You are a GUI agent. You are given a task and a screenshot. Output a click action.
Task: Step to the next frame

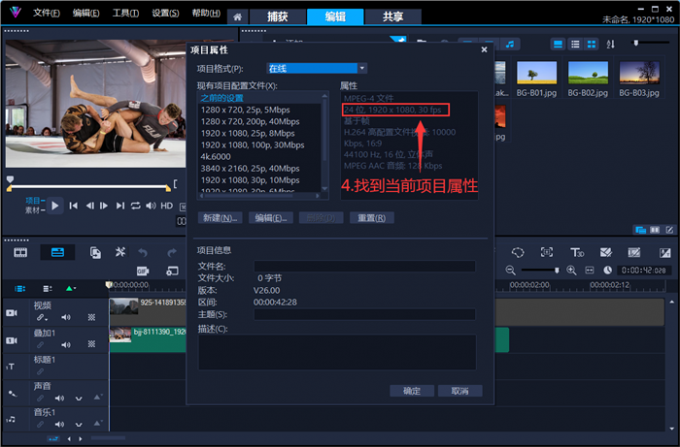pyautogui.click(x=104, y=206)
